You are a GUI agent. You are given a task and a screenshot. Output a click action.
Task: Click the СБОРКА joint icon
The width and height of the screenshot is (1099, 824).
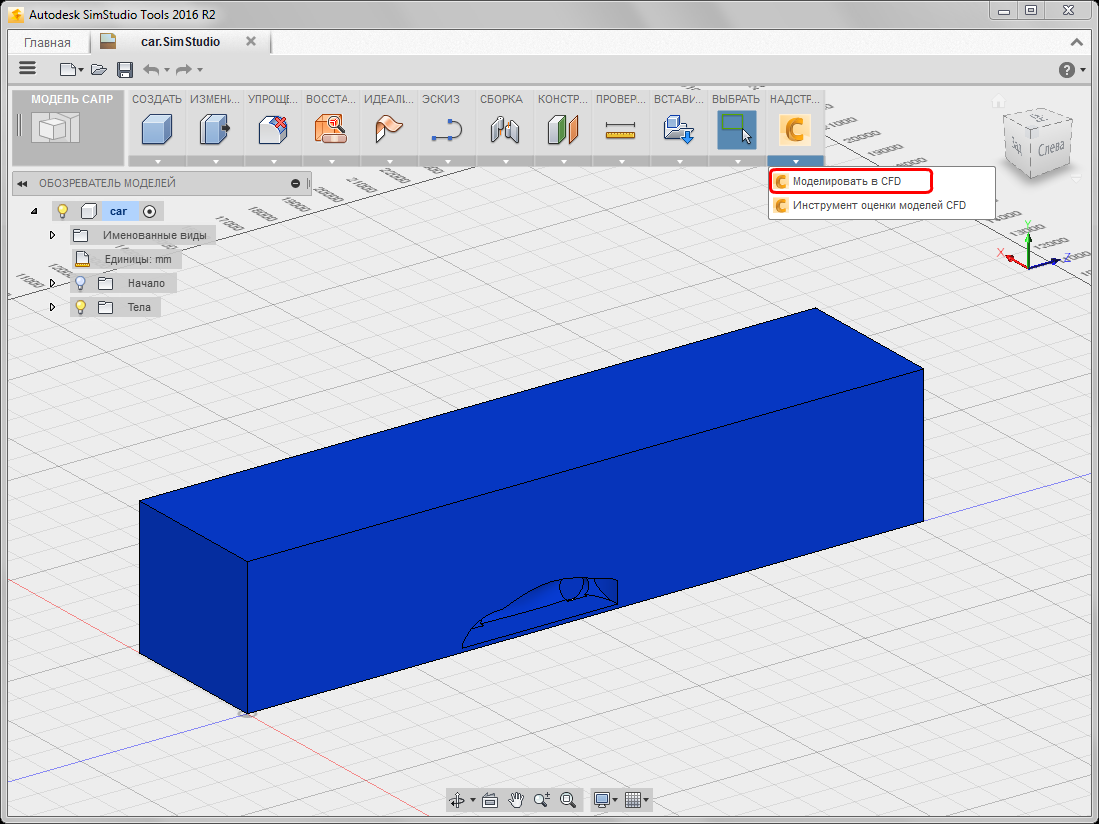pyautogui.click(x=505, y=130)
